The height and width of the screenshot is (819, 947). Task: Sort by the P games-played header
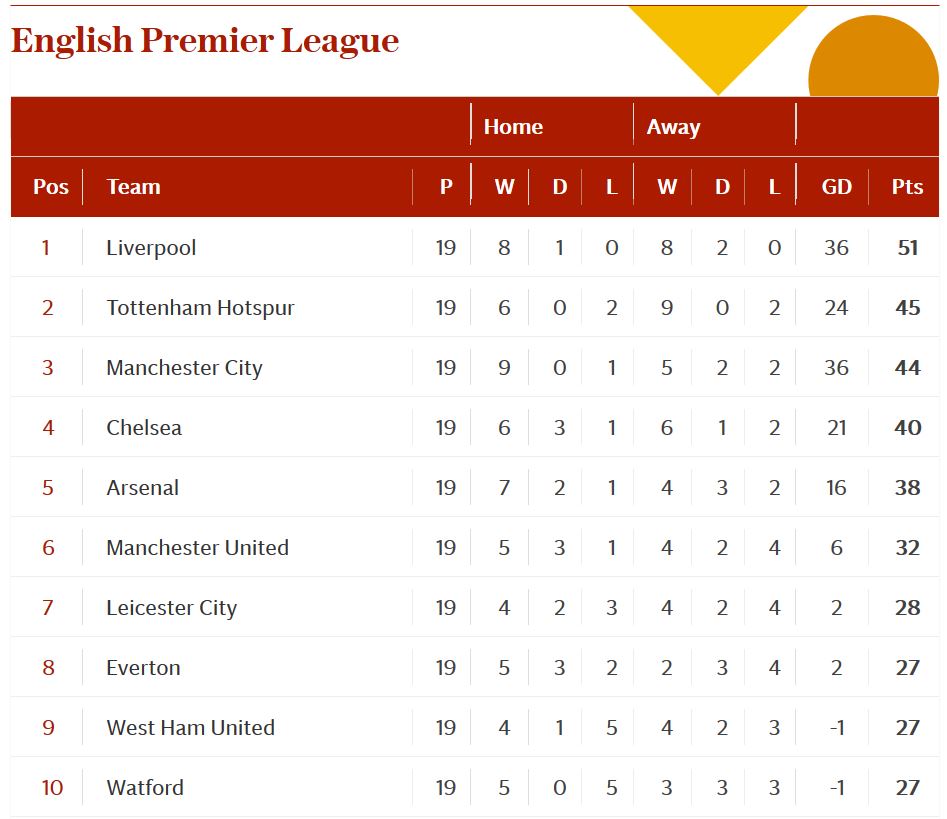[446, 187]
